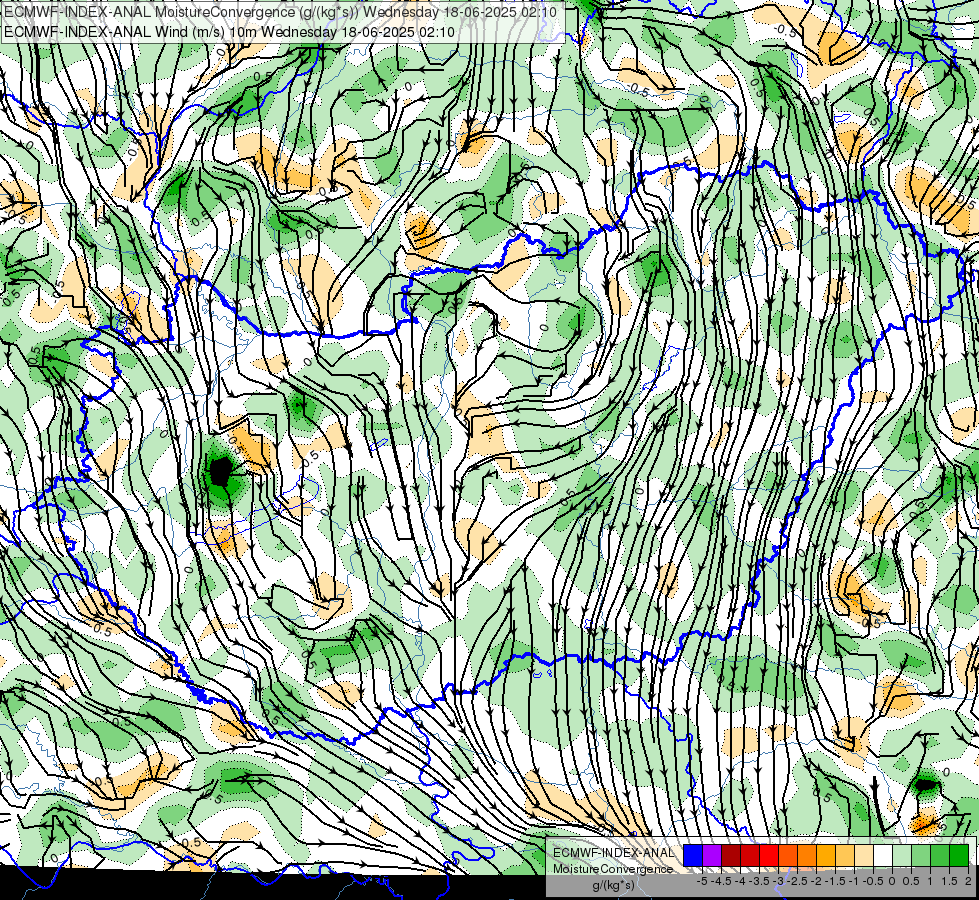The height and width of the screenshot is (900, 979).
Task: Click the MoistureConvergence title line at top
Action: (280, 12)
